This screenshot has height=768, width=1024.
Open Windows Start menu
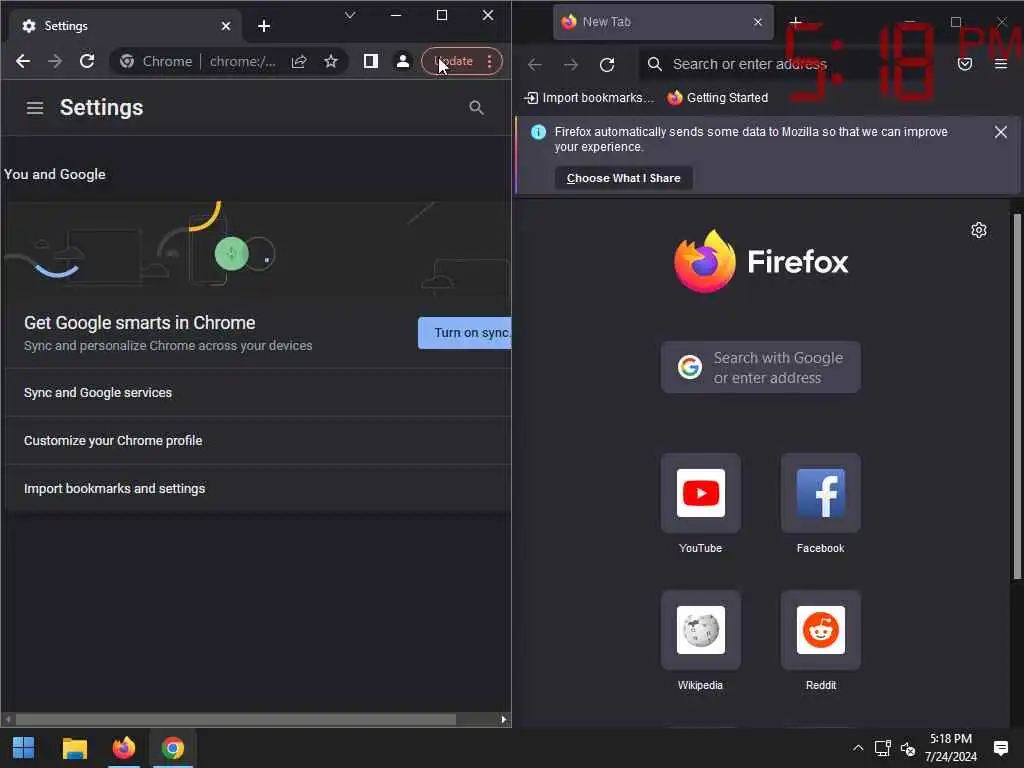coord(24,748)
